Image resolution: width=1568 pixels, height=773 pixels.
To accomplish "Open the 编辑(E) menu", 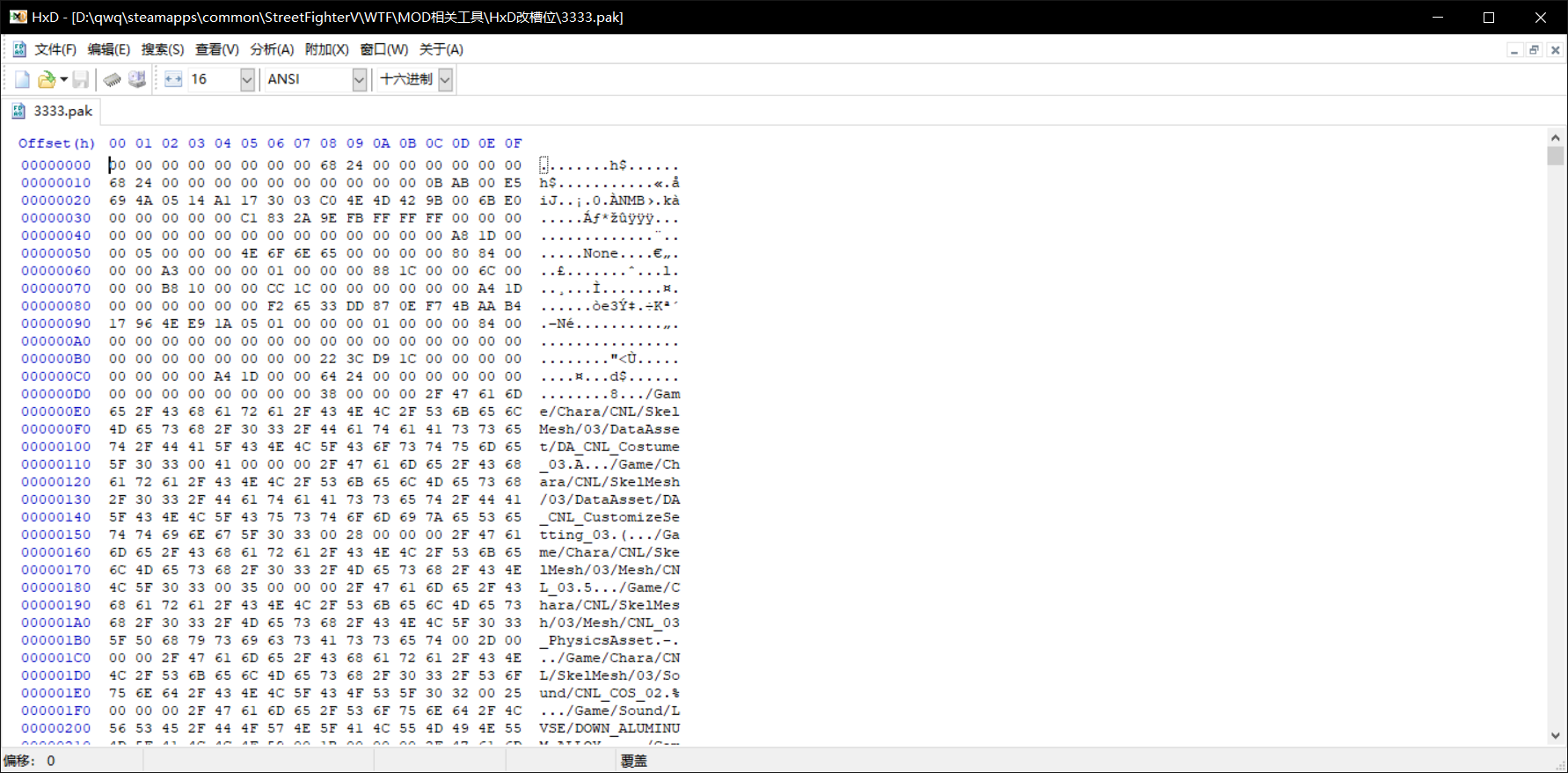I will [109, 49].
